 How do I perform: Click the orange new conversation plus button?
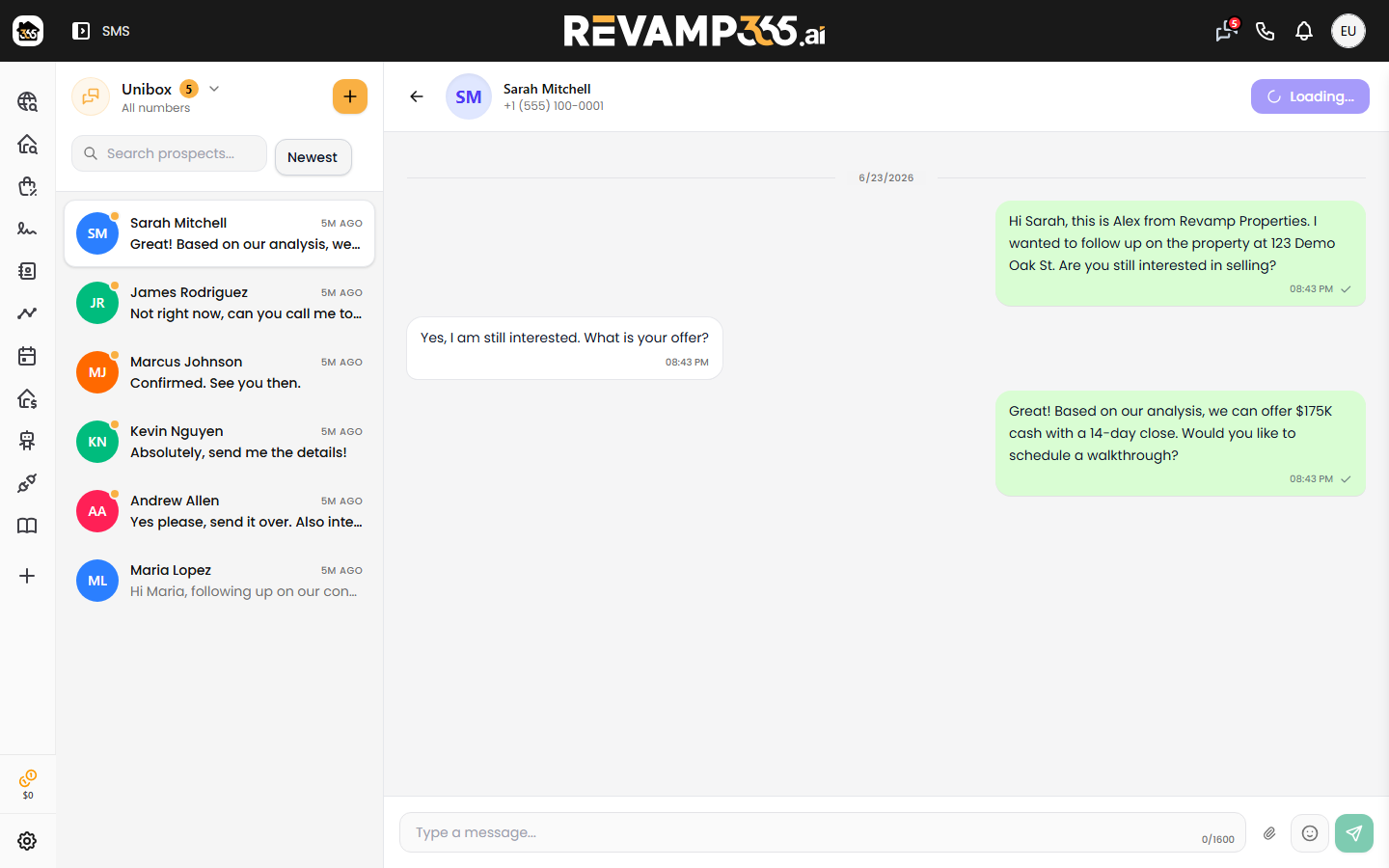point(350,96)
